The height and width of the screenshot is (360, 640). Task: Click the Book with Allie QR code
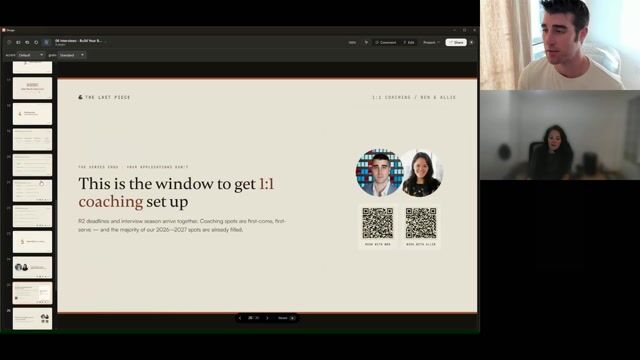(x=421, y=223)
